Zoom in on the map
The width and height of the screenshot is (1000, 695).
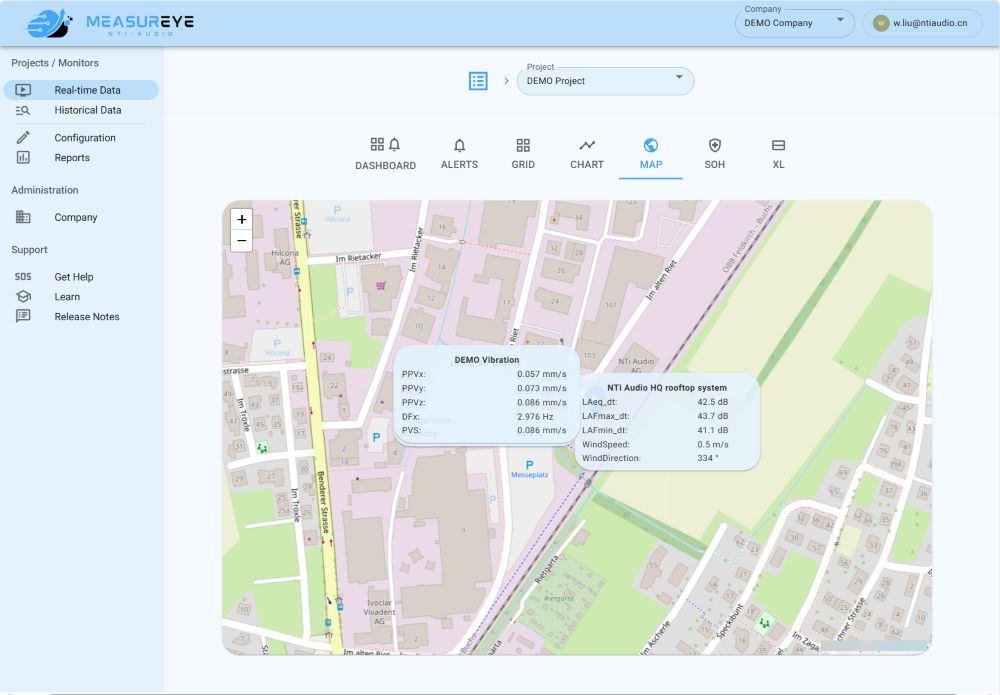pos(242,219)
